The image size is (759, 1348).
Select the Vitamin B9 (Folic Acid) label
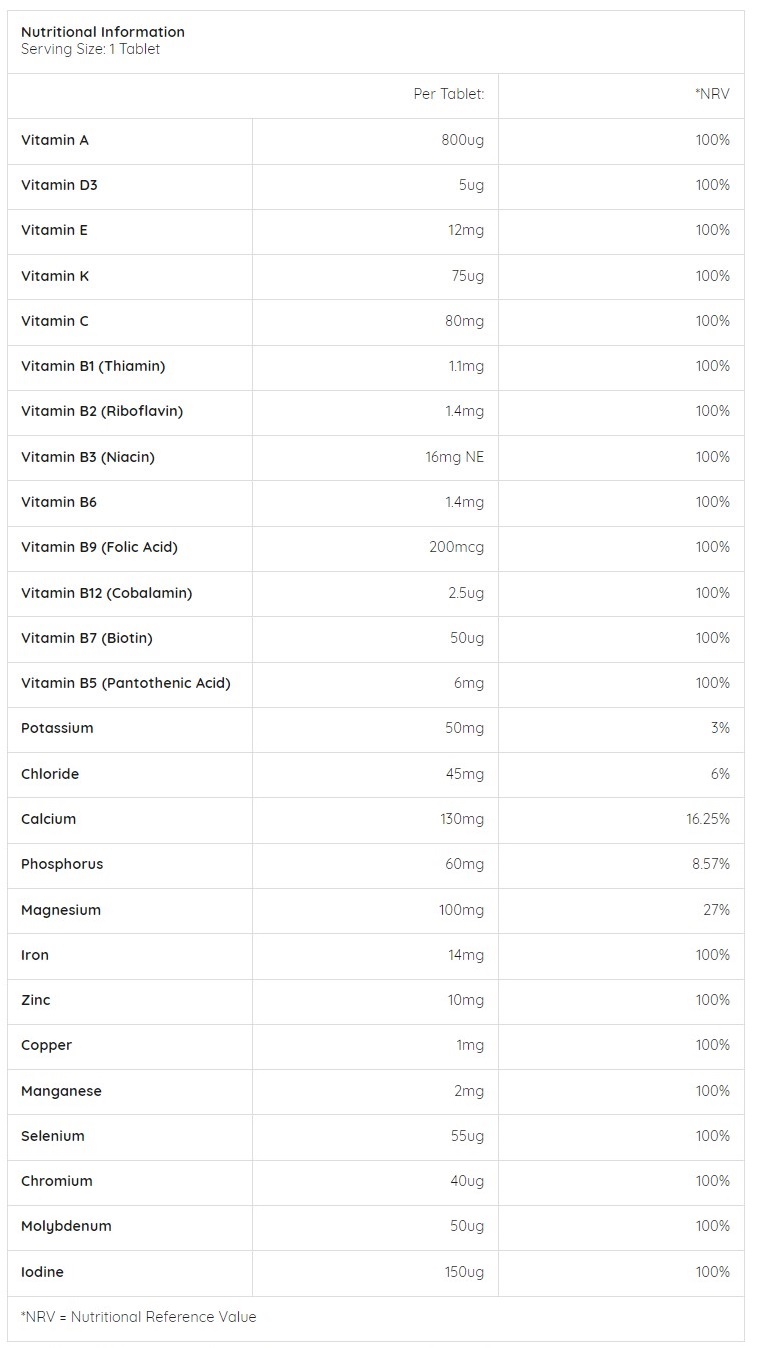(x=99, y=547)
